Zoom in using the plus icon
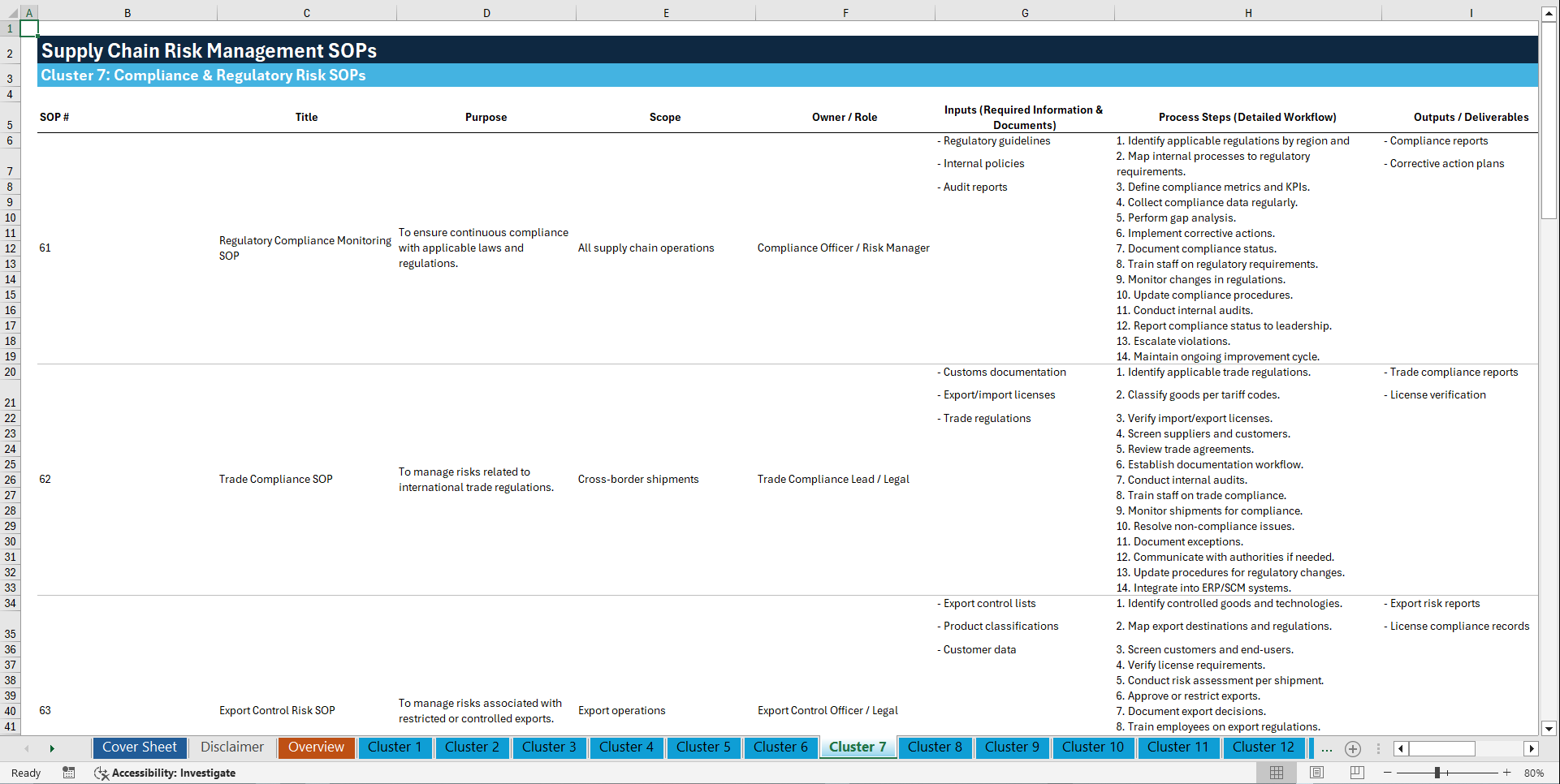Image resolution: width=1560 pixels, height=784 pixels. pos(1508,773)
